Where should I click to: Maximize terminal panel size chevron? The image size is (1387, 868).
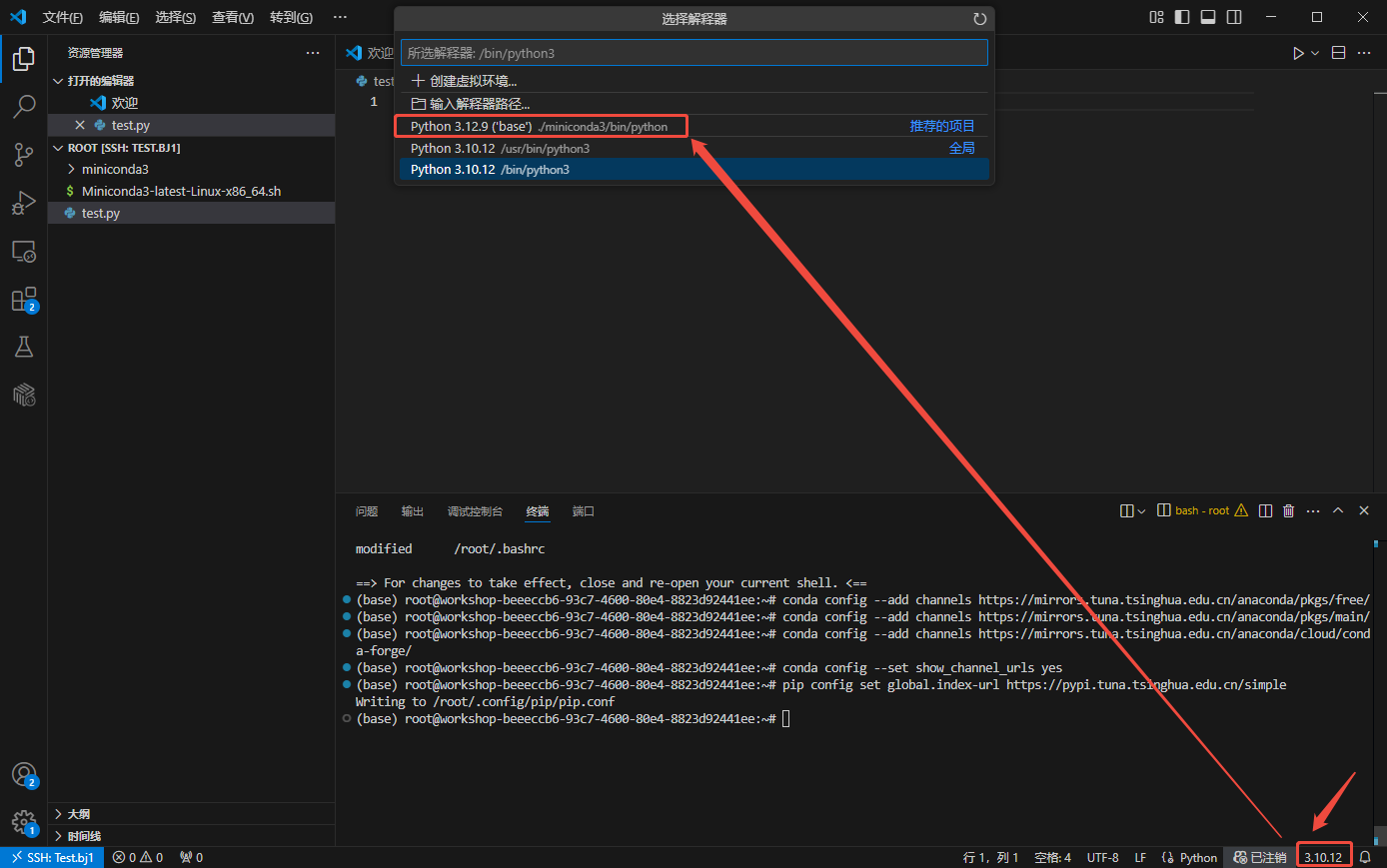(x=1338, y=510)
